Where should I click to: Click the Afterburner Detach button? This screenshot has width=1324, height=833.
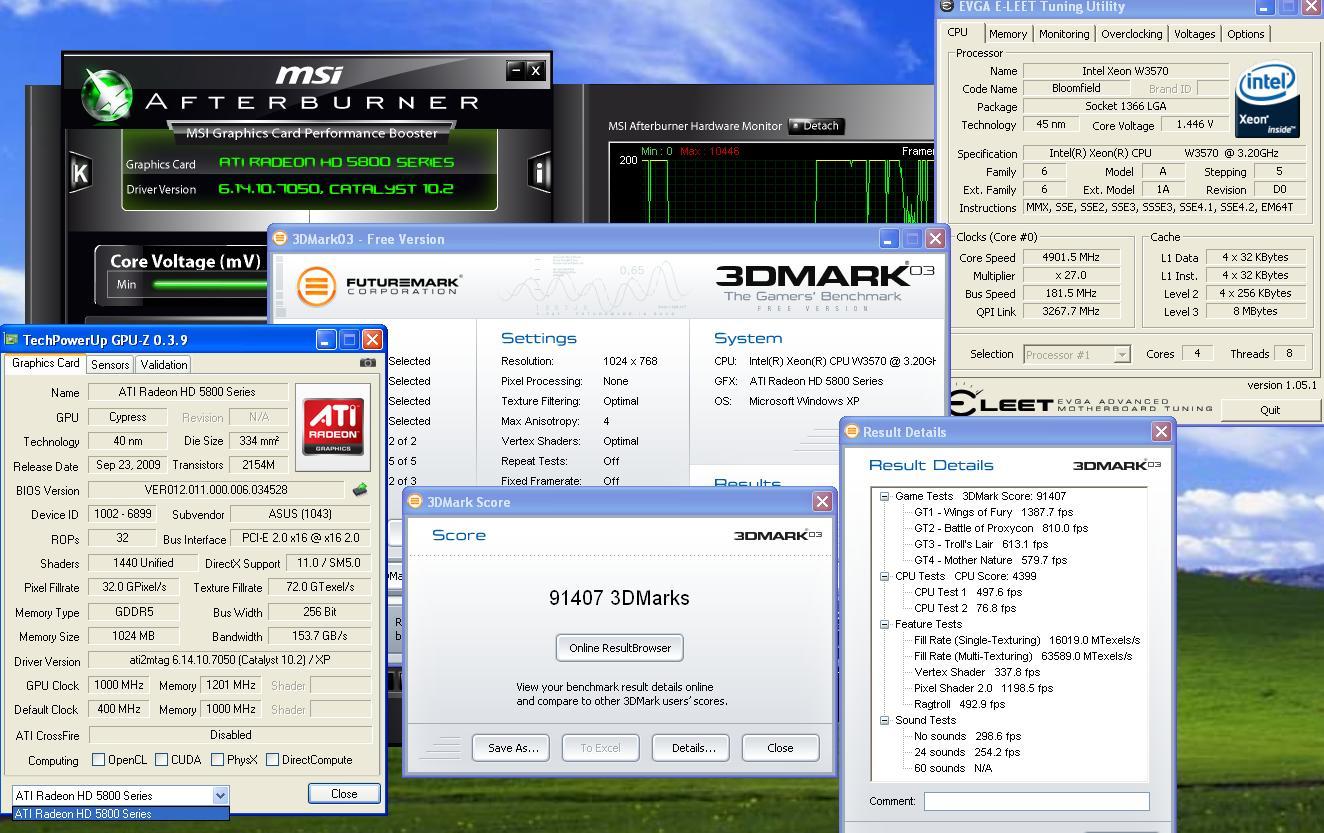[x=816, y=126]
